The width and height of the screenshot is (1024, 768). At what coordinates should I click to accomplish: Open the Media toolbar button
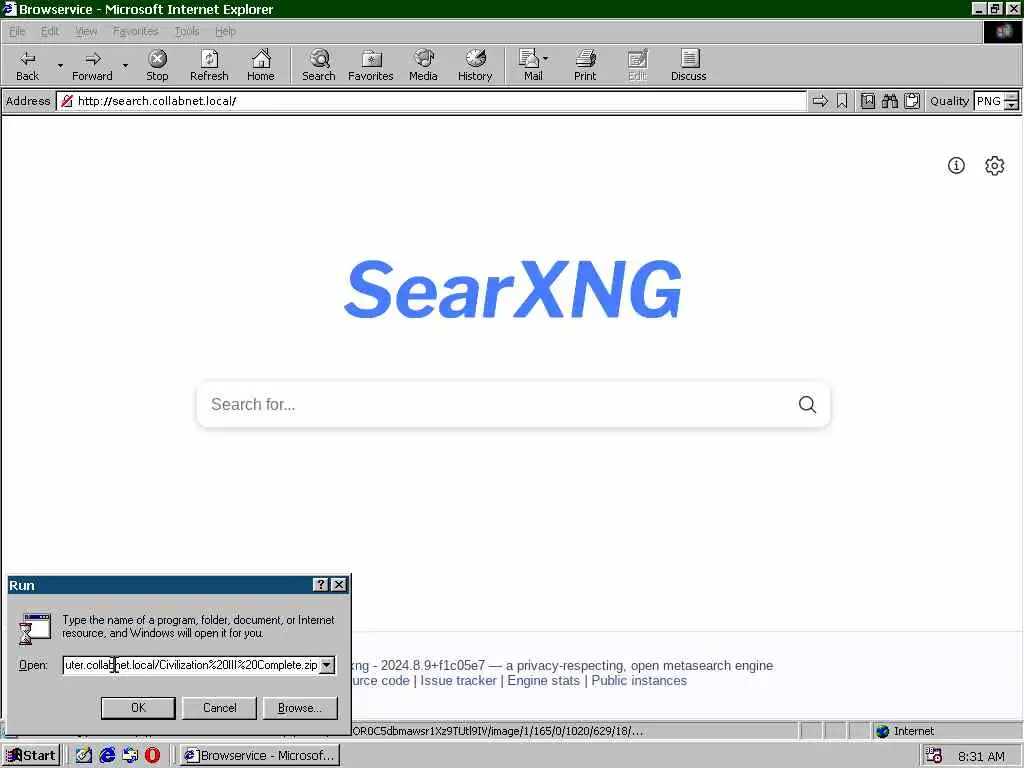423,65
